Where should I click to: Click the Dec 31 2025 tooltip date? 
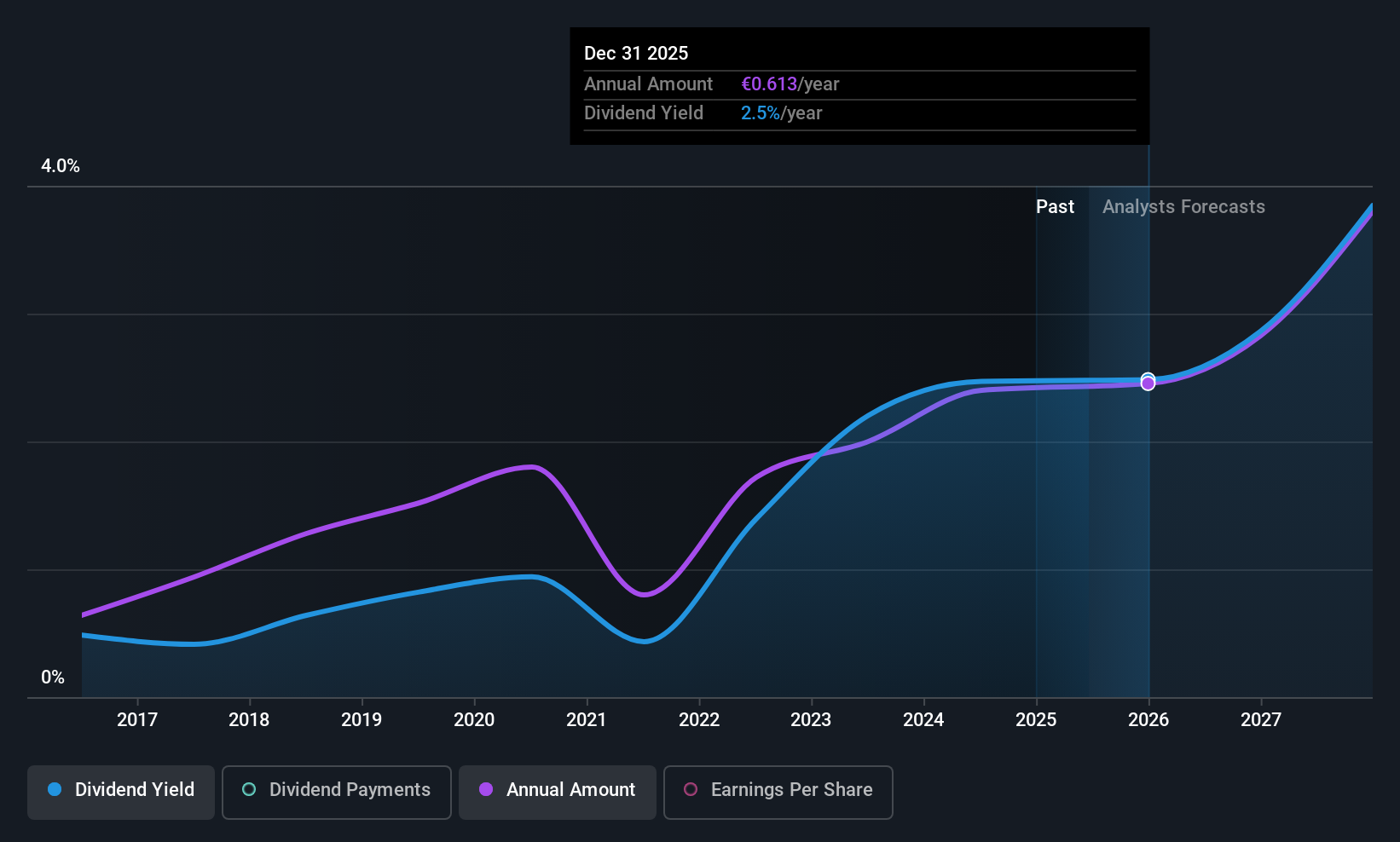[x=636, y=54]
